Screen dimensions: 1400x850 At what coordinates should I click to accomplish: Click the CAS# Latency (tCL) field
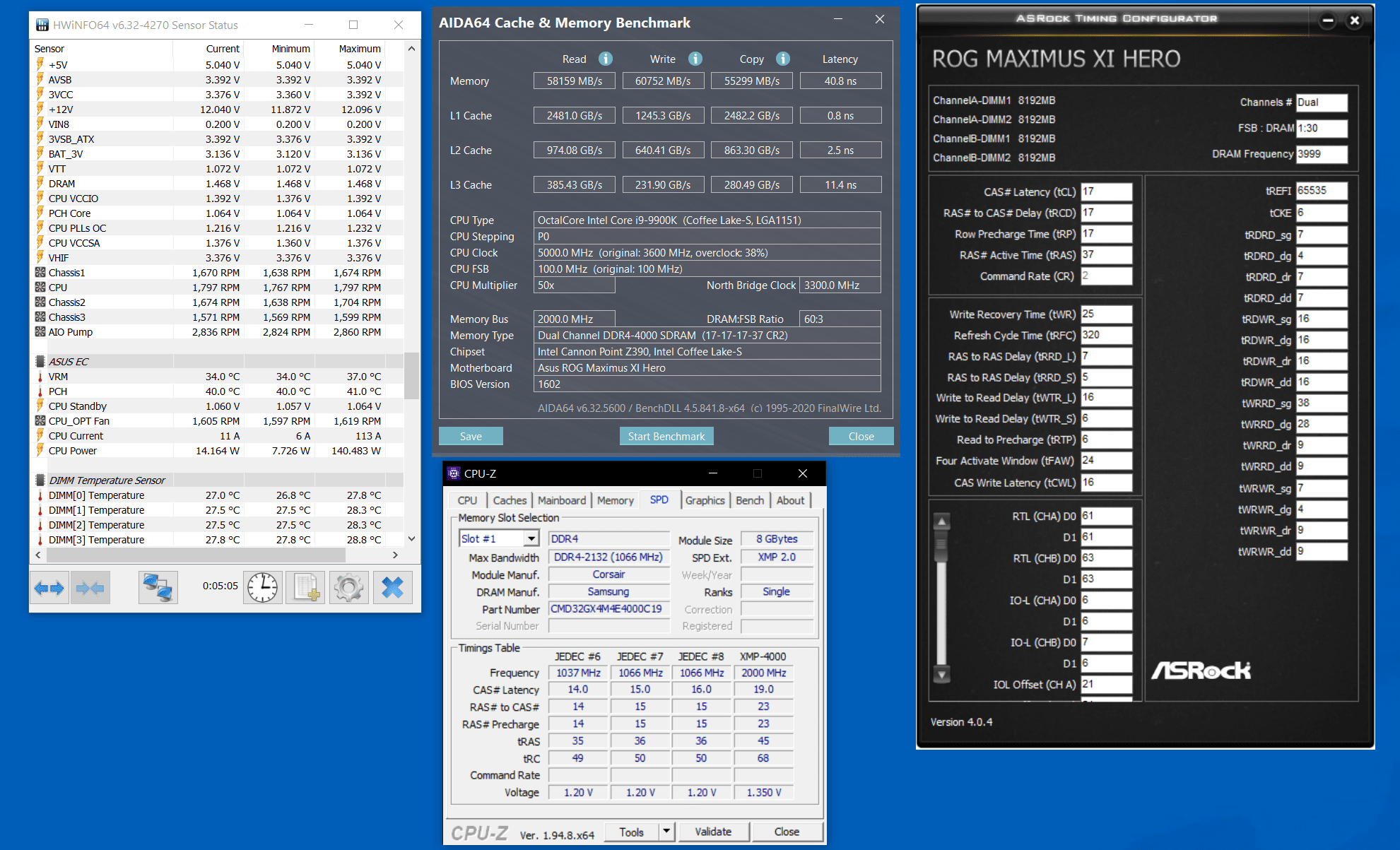coord(1107,191)
